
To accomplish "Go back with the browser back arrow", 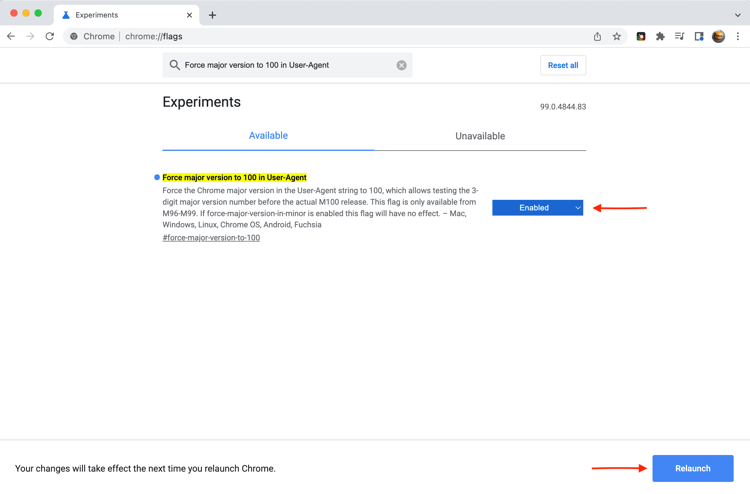I will point(11,36).
